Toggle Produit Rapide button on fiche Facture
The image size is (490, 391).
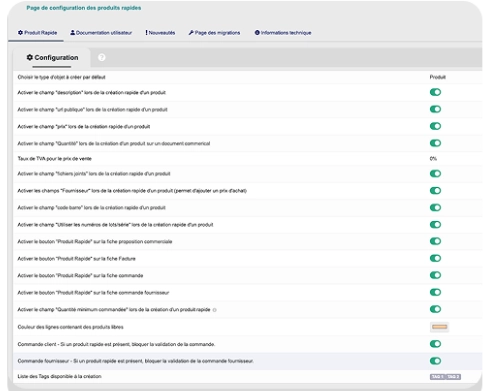pyautogui.click(x=435, y=258)
